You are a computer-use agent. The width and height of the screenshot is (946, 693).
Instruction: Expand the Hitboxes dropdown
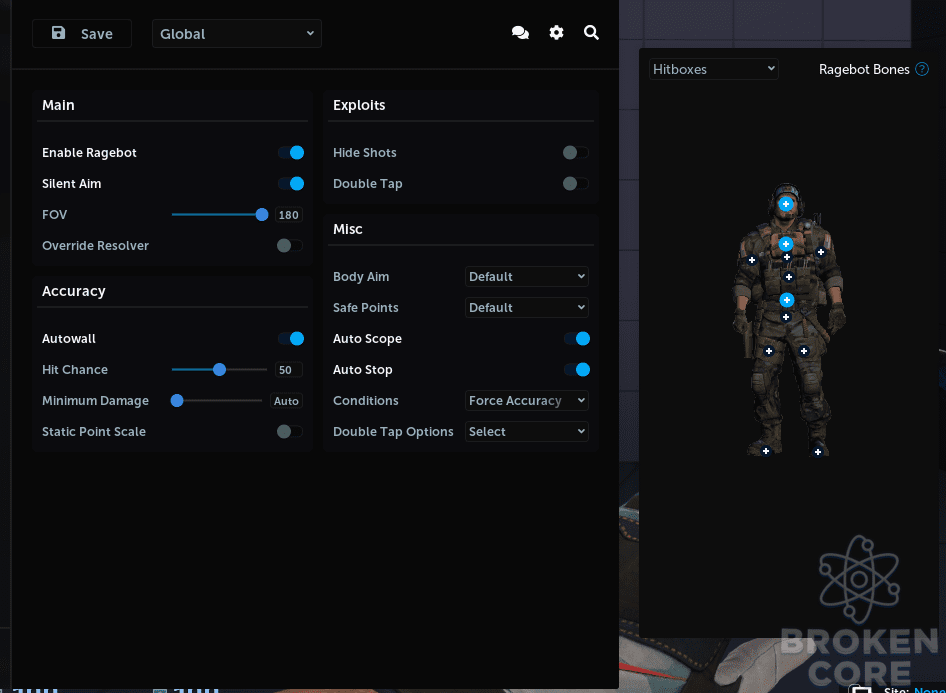click(714, 69)
